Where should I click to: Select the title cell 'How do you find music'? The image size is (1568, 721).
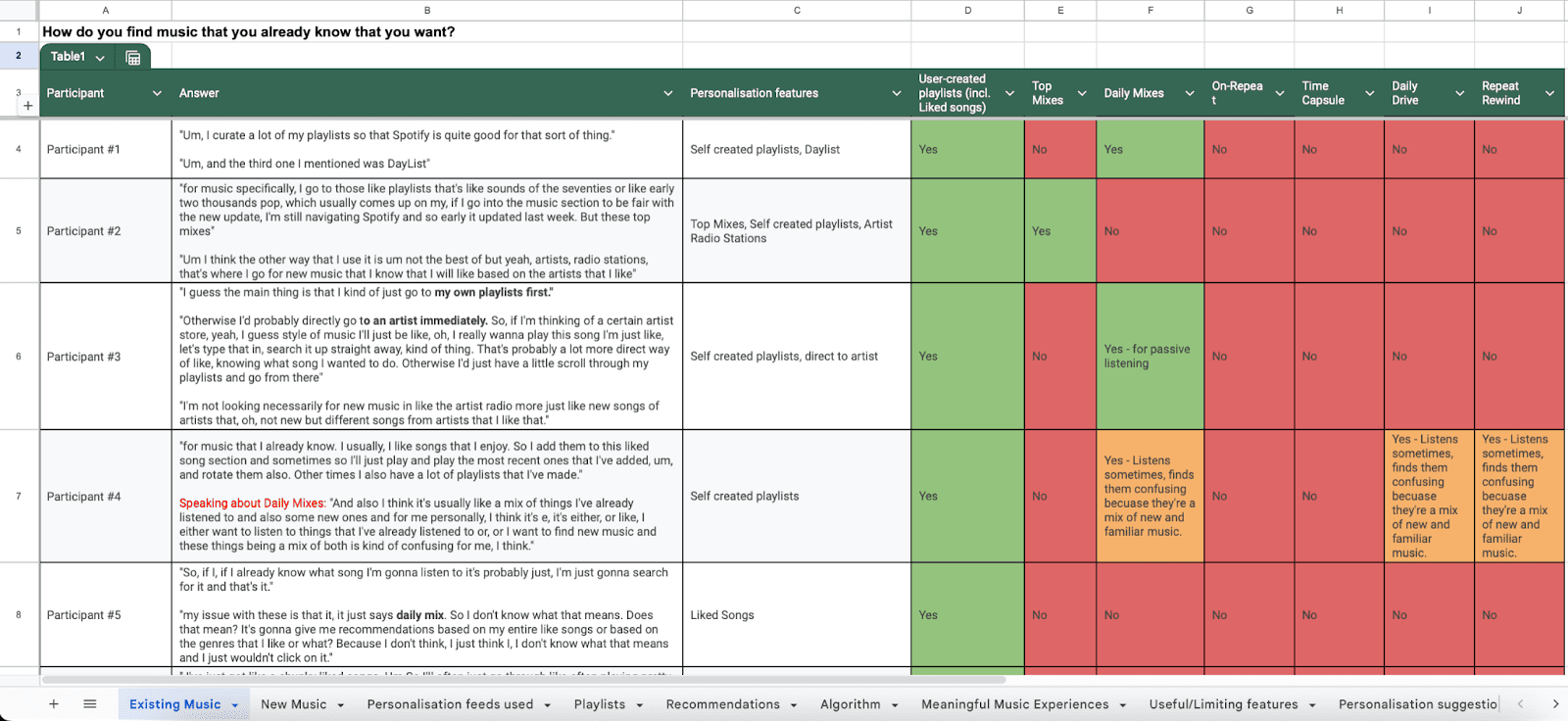248,31
